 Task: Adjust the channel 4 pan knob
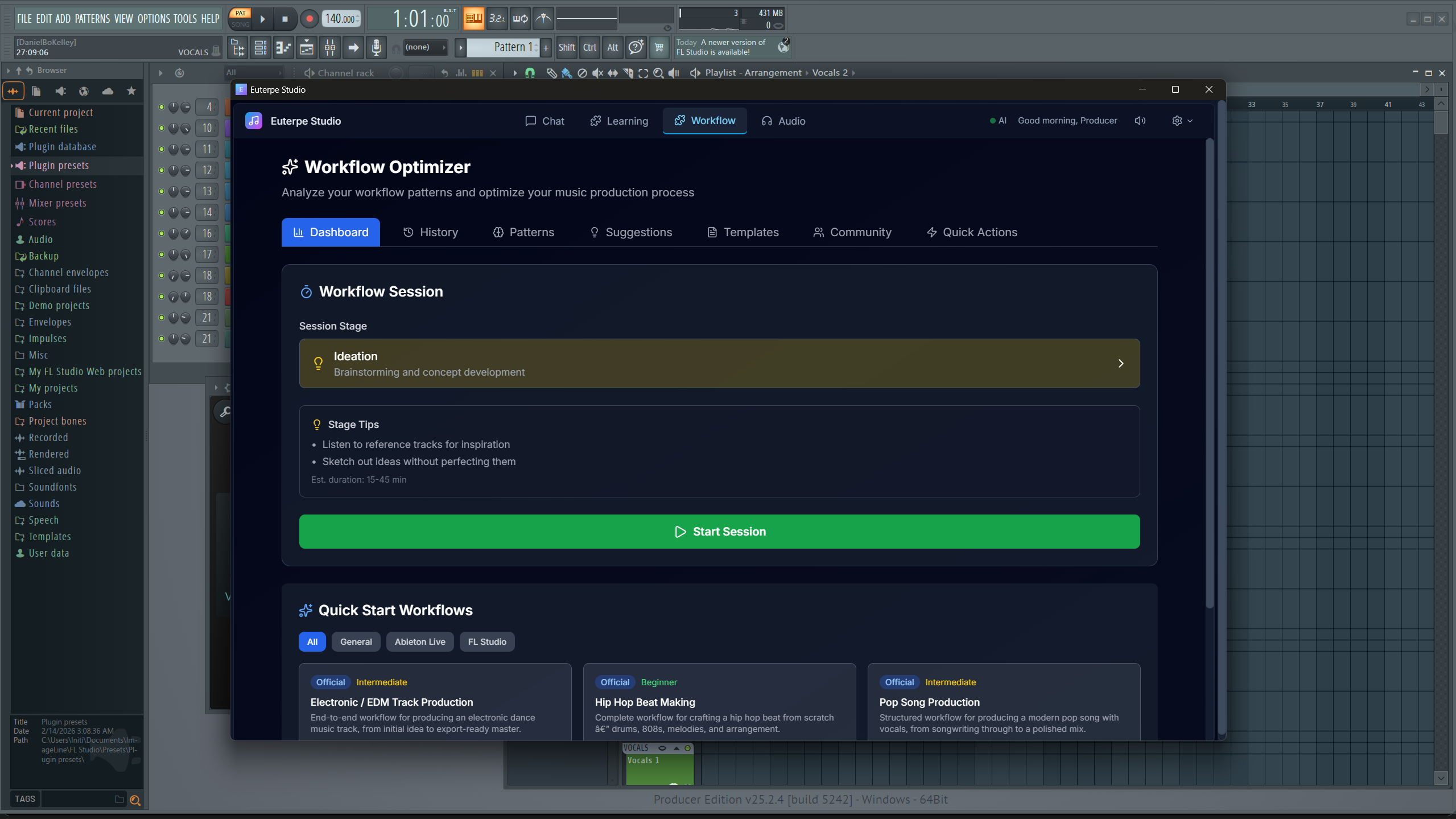174,107
